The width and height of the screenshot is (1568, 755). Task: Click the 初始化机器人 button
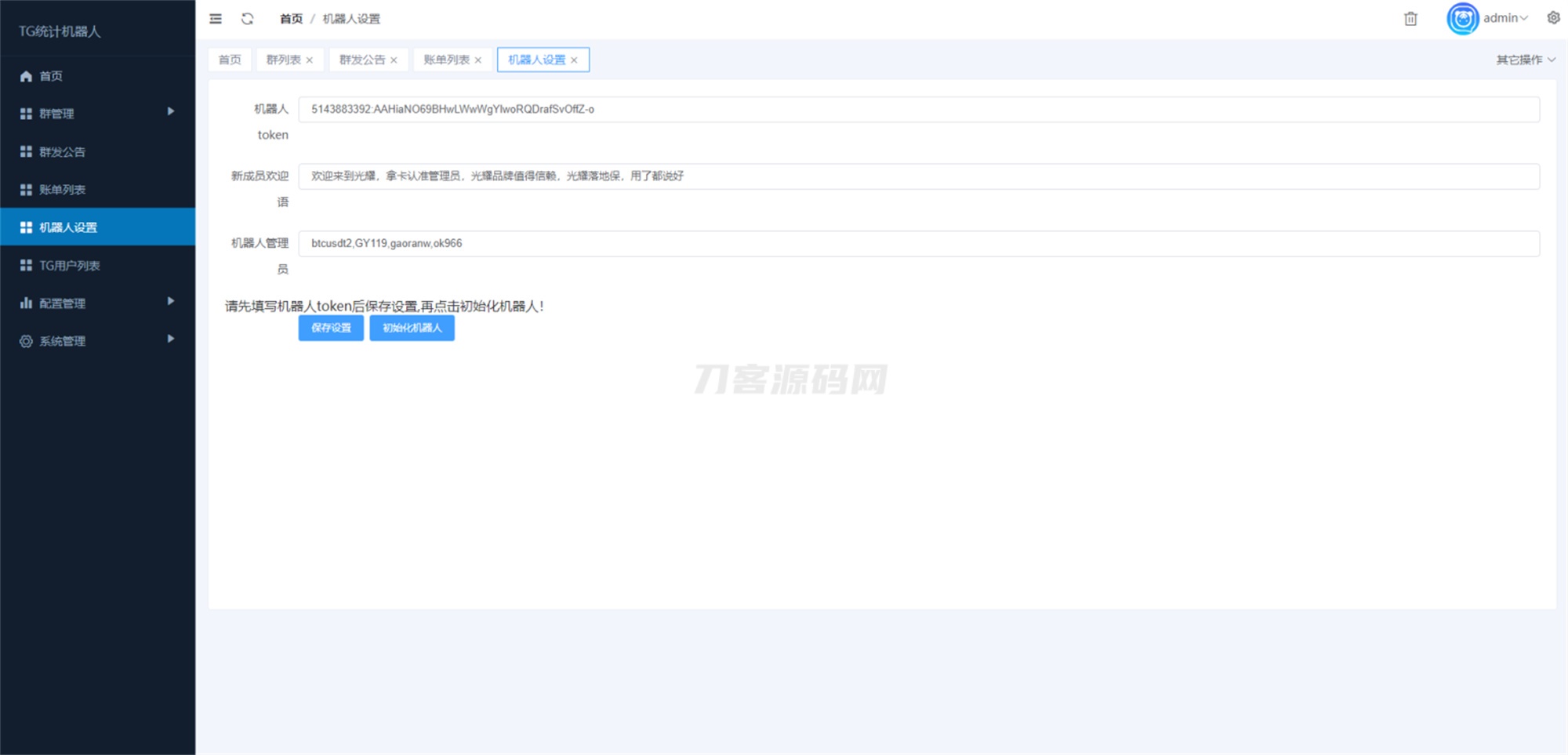(412, 328)
